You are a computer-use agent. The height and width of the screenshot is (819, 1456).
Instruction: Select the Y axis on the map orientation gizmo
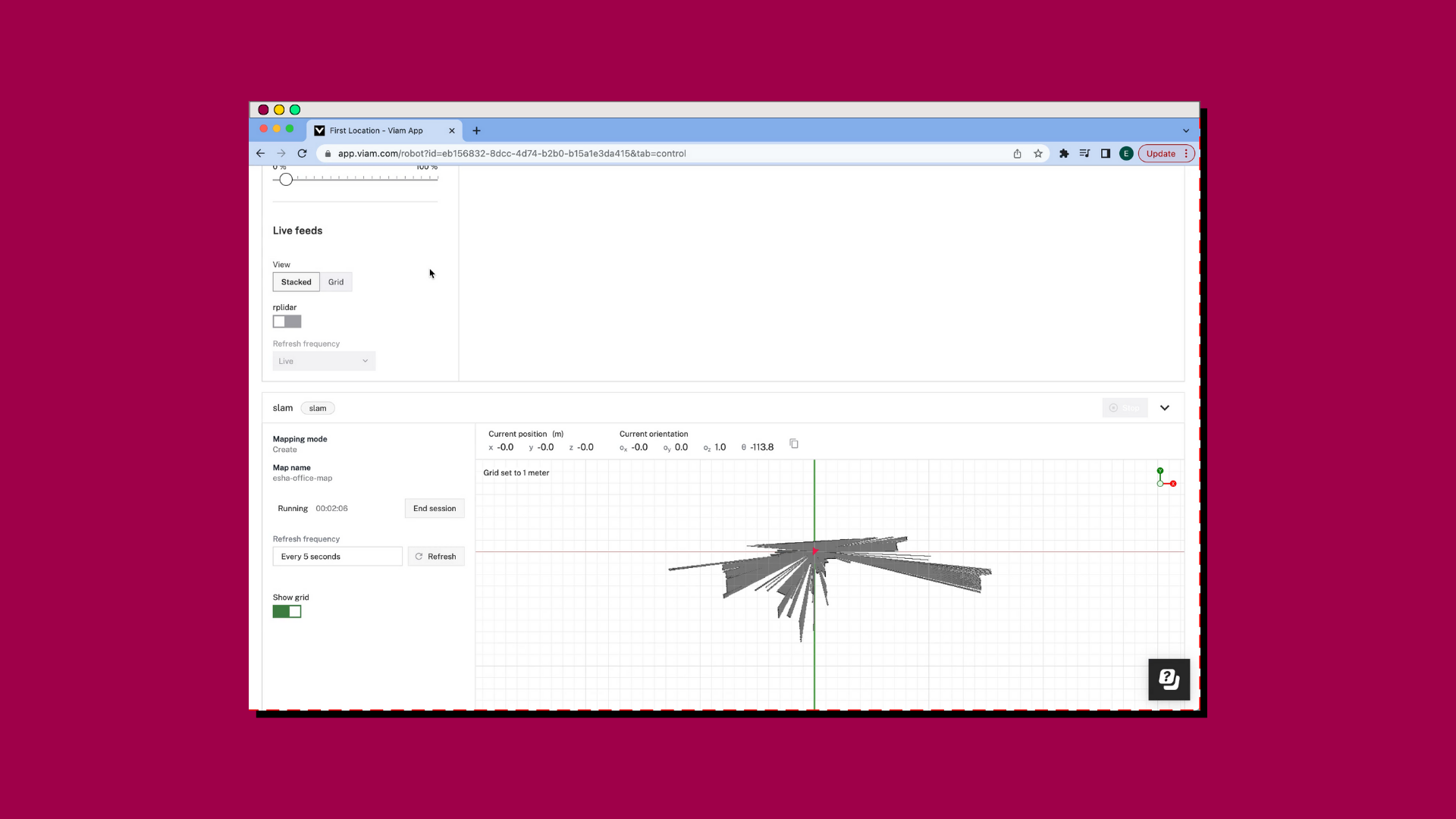pos(1160,470)
